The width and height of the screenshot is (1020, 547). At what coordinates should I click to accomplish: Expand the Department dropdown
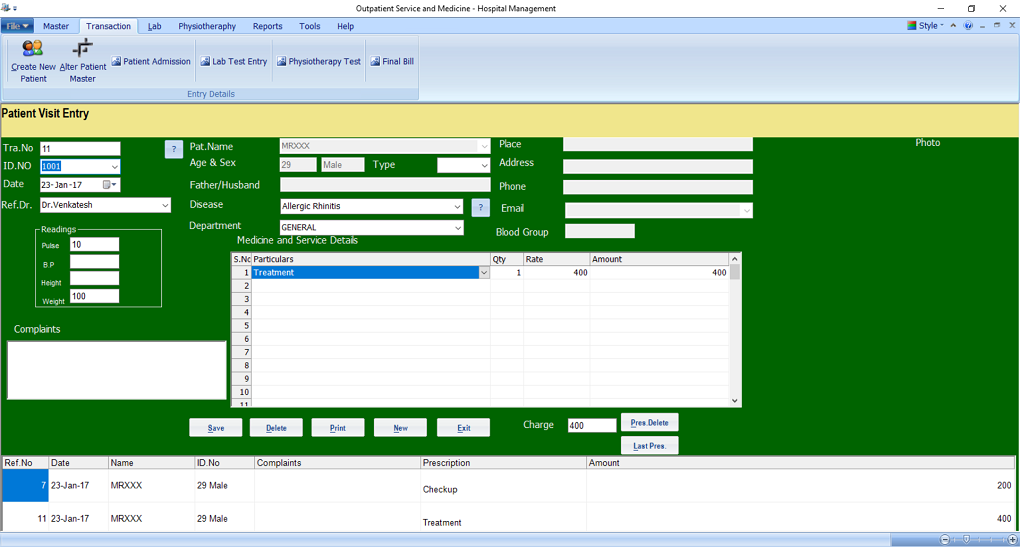click(x=457, y=228)
